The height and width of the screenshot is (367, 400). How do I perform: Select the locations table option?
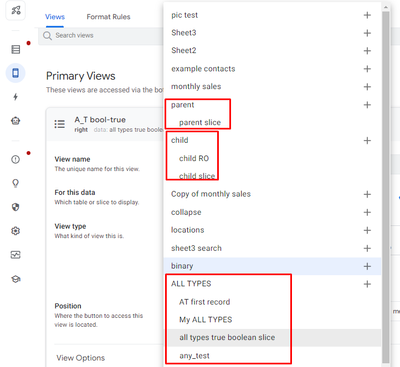tap(187, 230)
